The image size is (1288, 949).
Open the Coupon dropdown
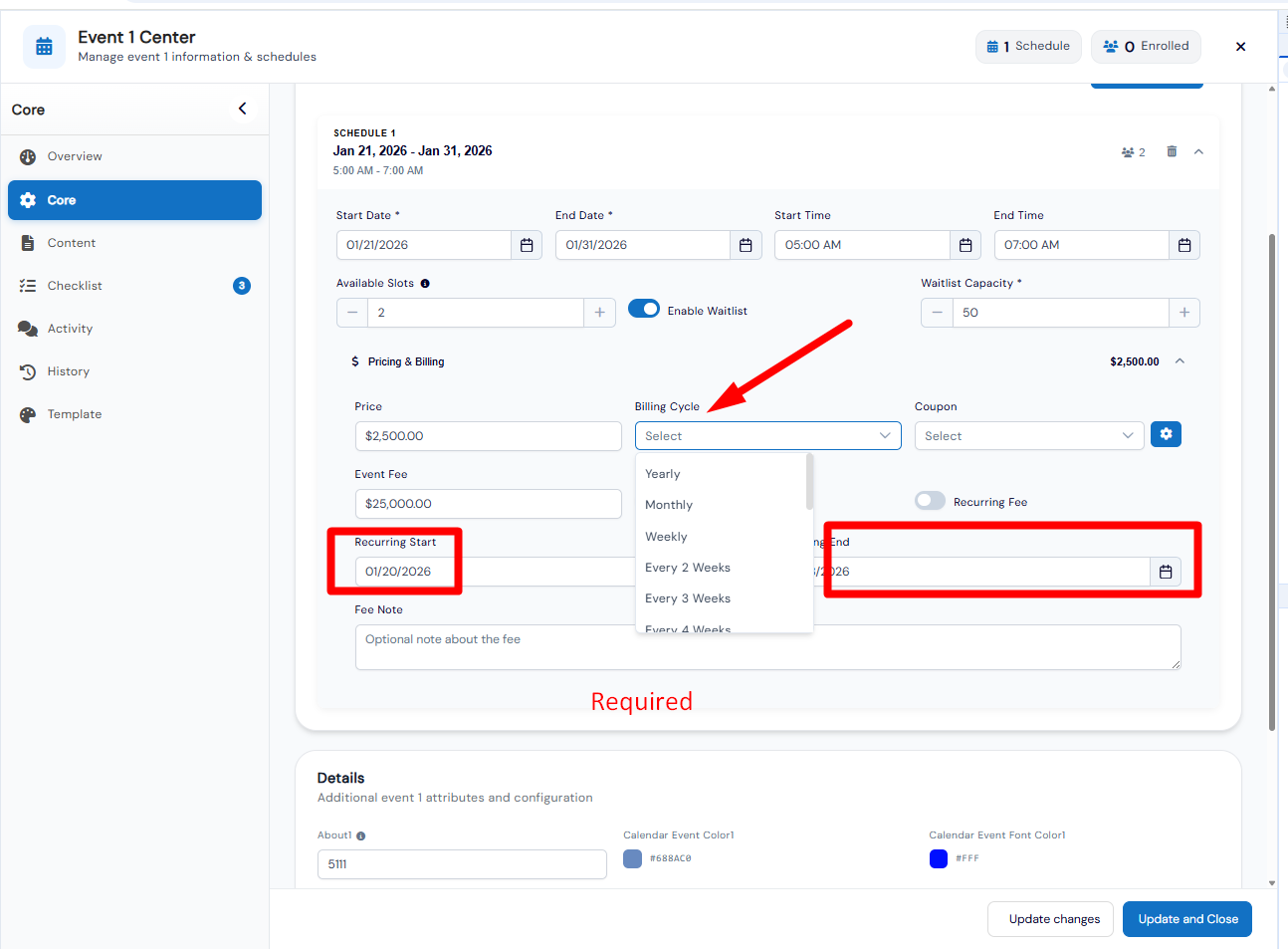[x=1029, y=436]
